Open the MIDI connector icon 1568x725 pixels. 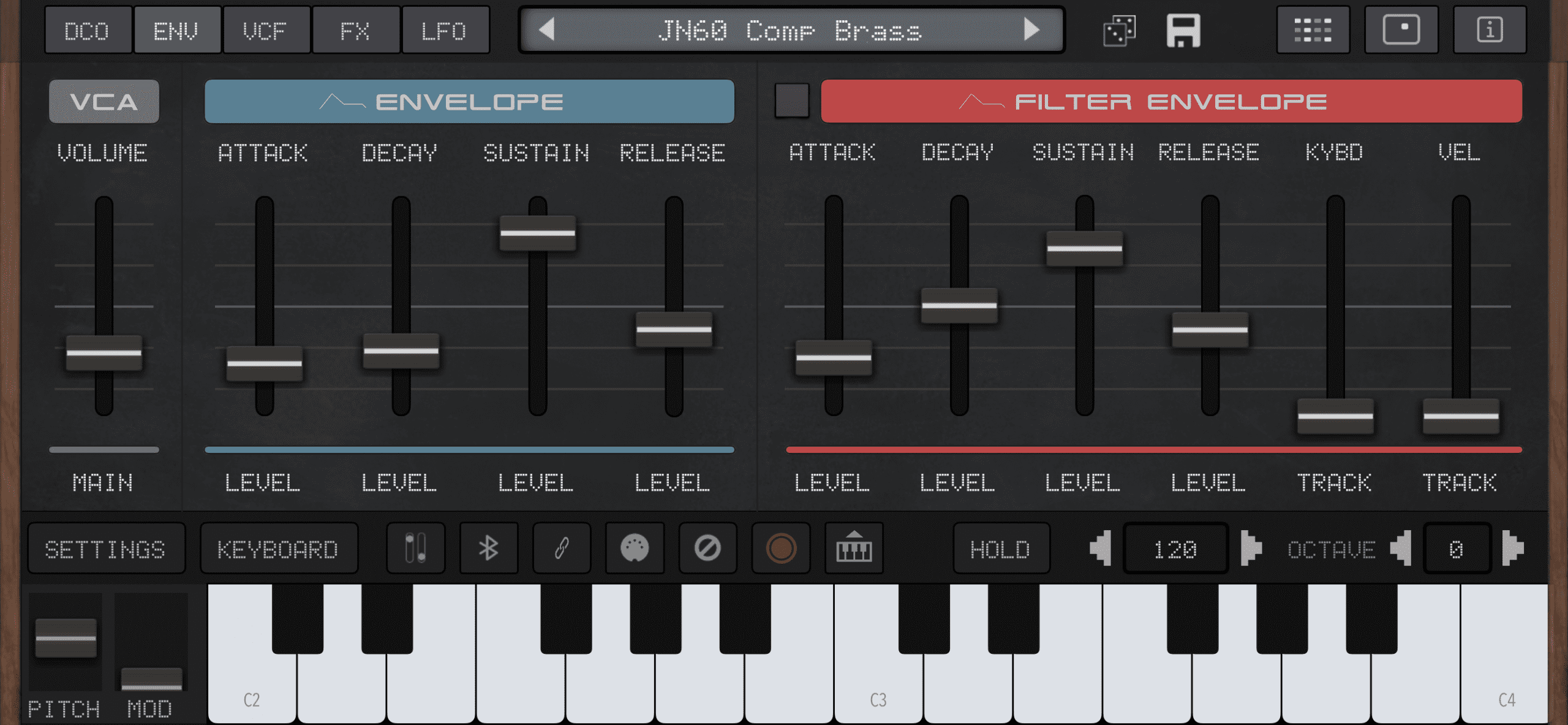pos(635,548)
